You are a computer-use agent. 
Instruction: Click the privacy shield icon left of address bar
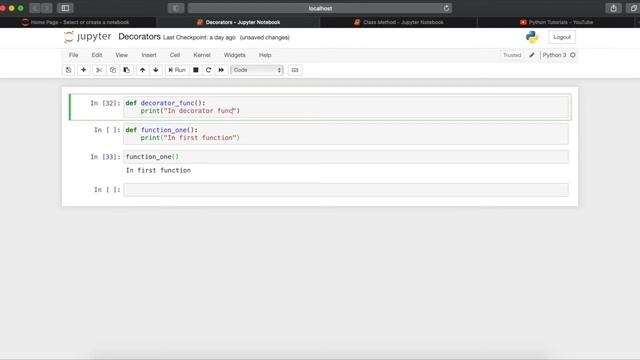pos(176,8)
